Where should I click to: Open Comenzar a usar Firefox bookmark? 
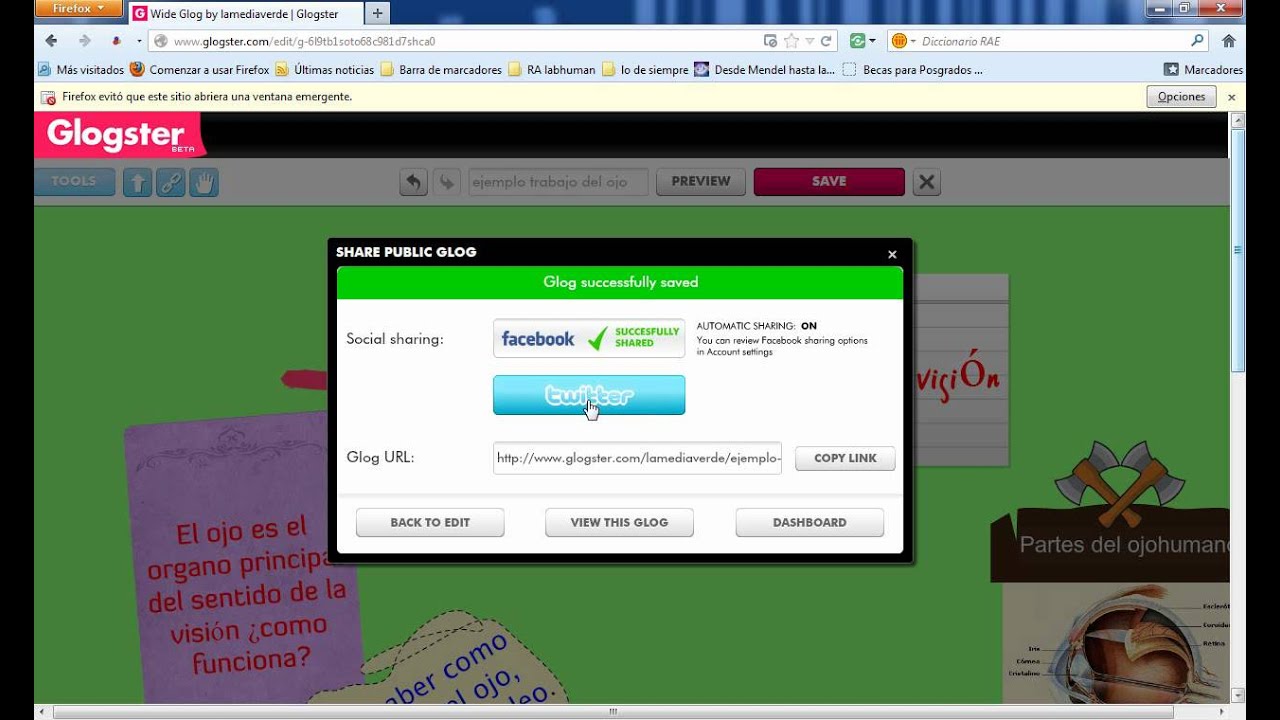200,70
